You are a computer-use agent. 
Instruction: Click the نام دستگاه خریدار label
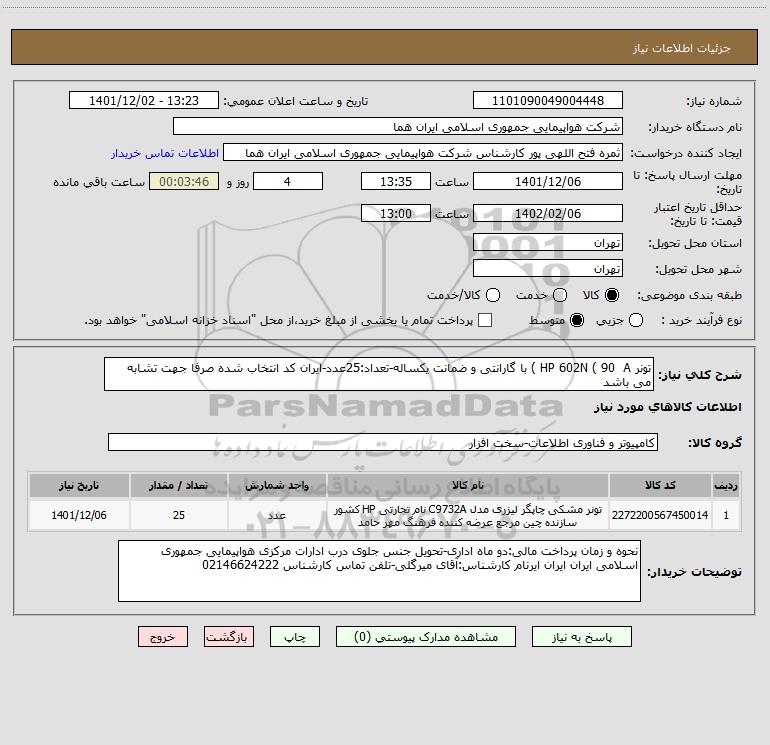[695, 128]
